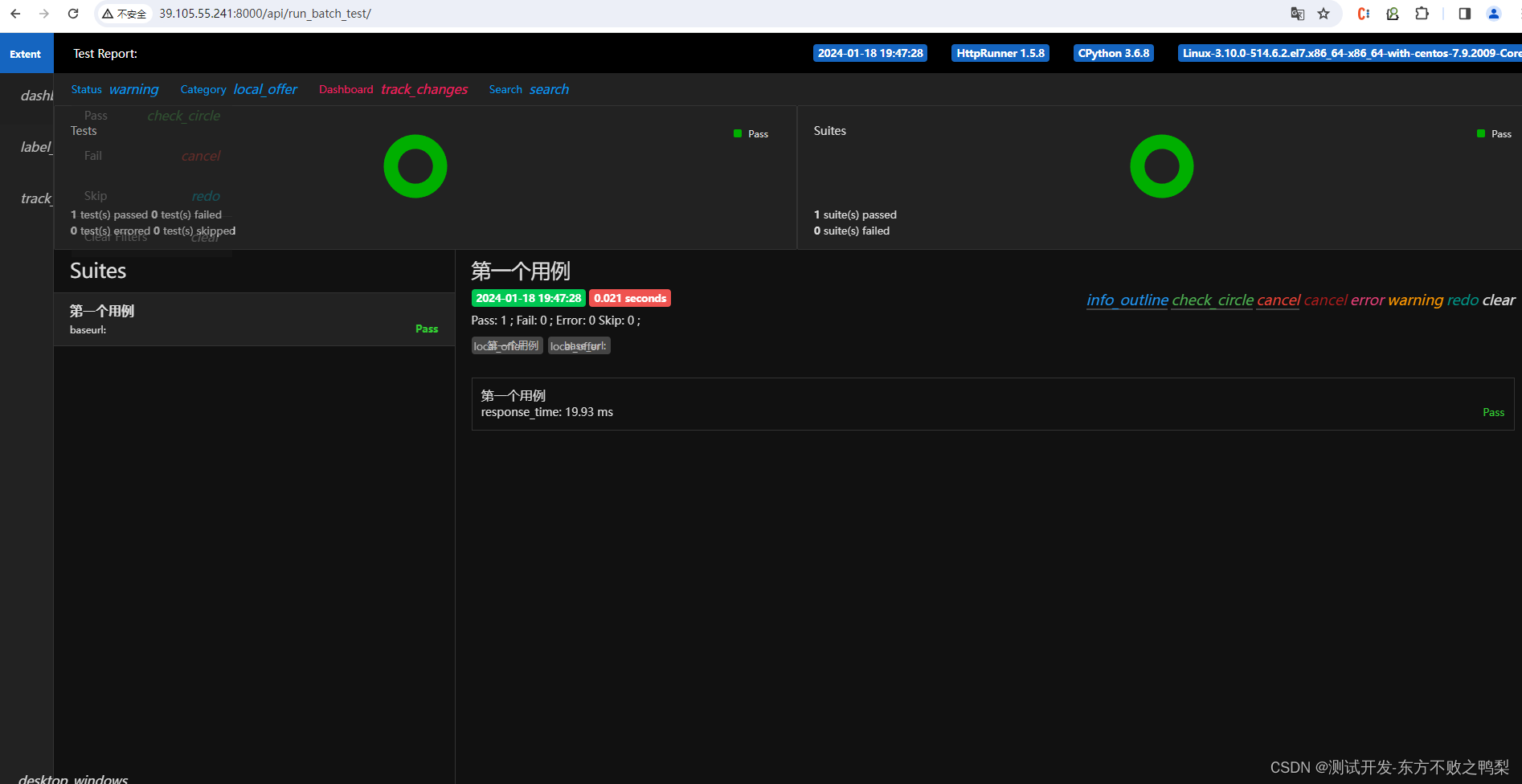Click the info_outline icon for 第一个用例

pos(1127,300)
